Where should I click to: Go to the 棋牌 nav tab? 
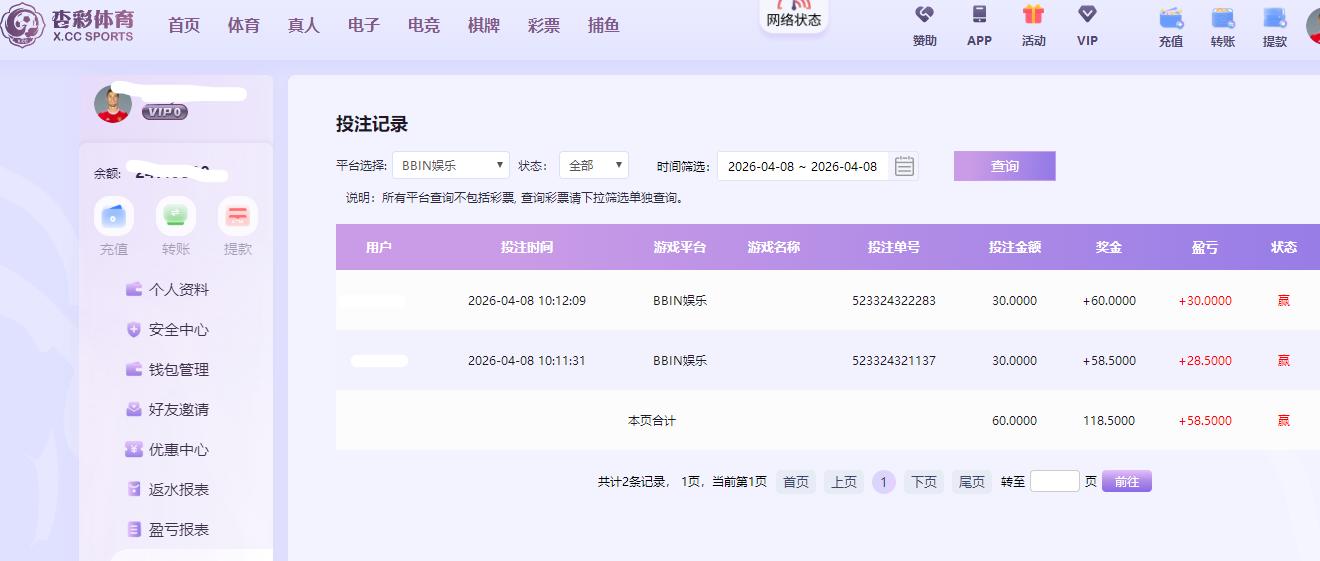coord(484,25)
